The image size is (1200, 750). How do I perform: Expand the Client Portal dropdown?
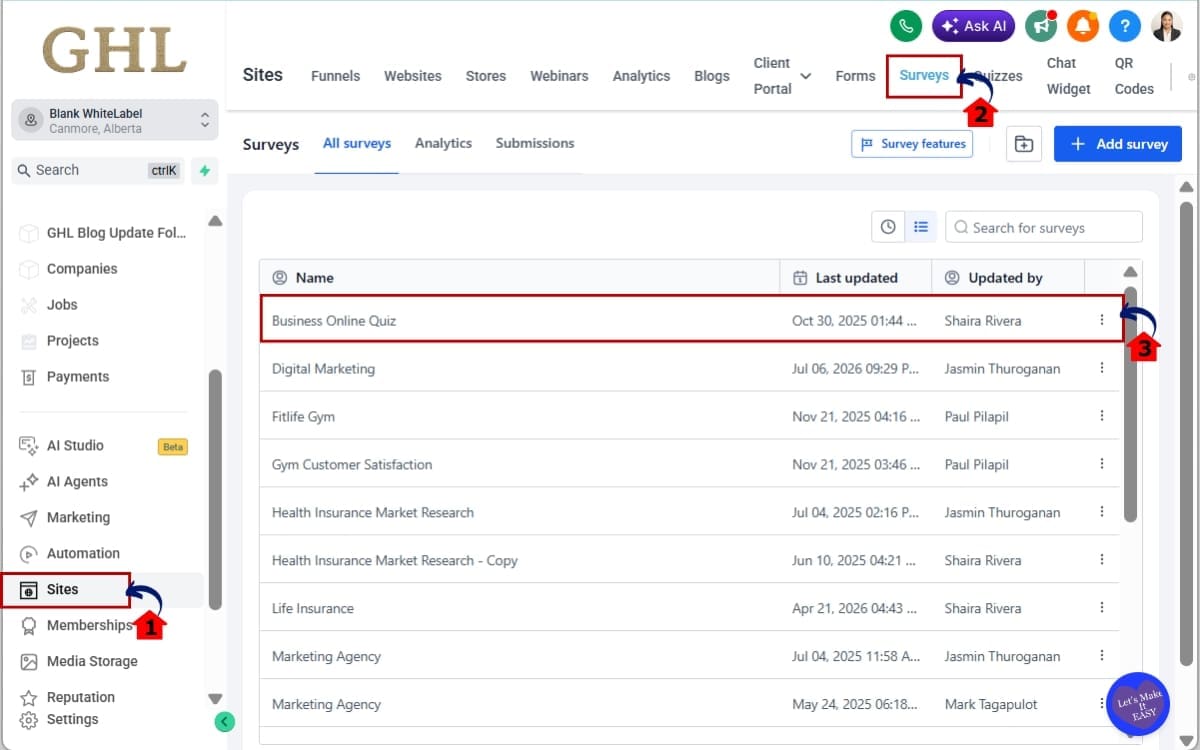782,76
